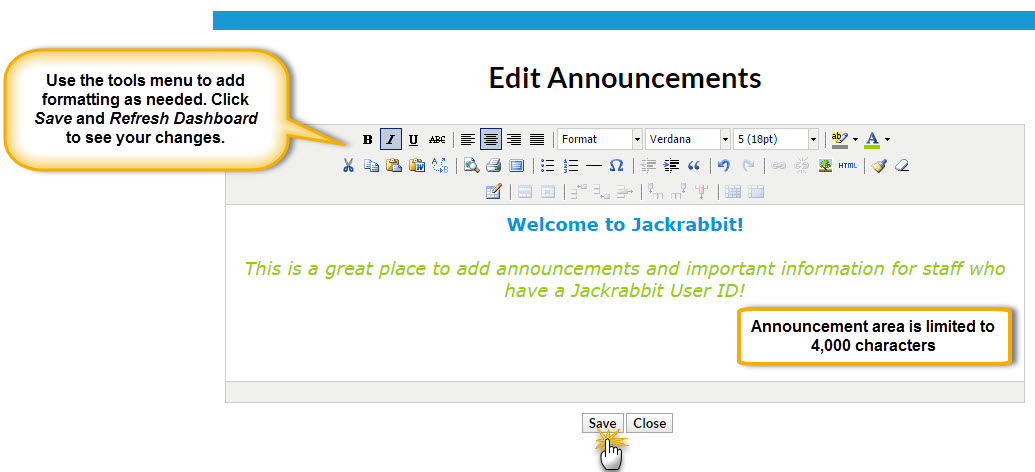1035x472 pixels.
Task: Copy selection with the copy icon
Action: point(371,166)
